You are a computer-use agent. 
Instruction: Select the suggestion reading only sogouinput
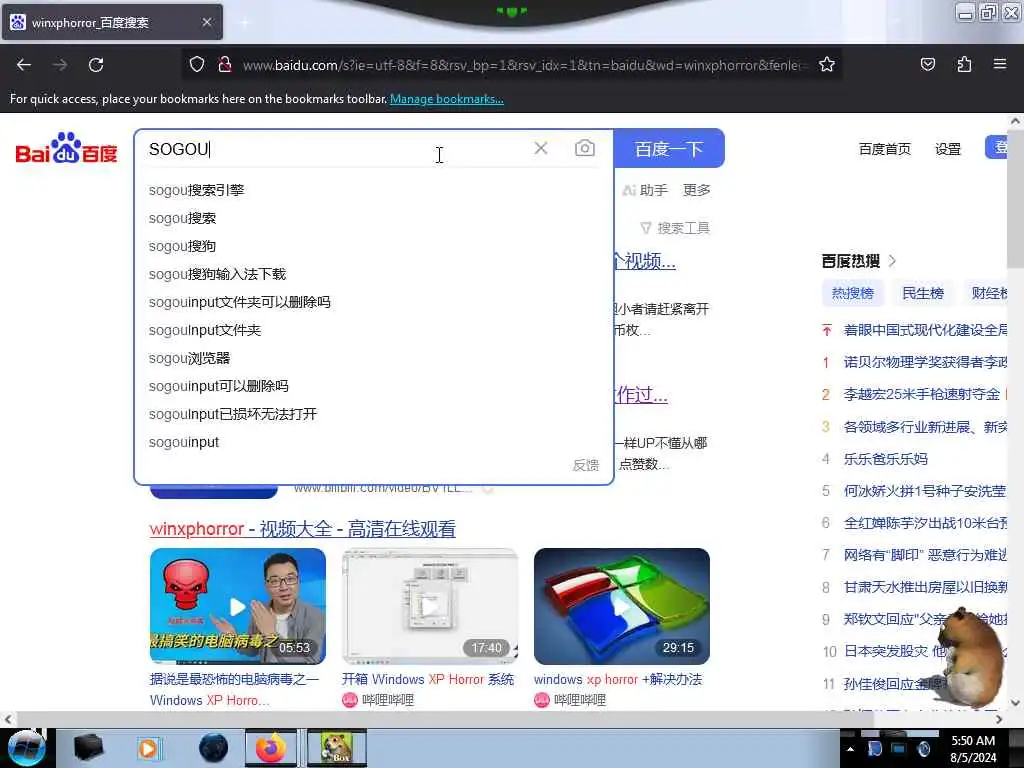click(184, 442)
